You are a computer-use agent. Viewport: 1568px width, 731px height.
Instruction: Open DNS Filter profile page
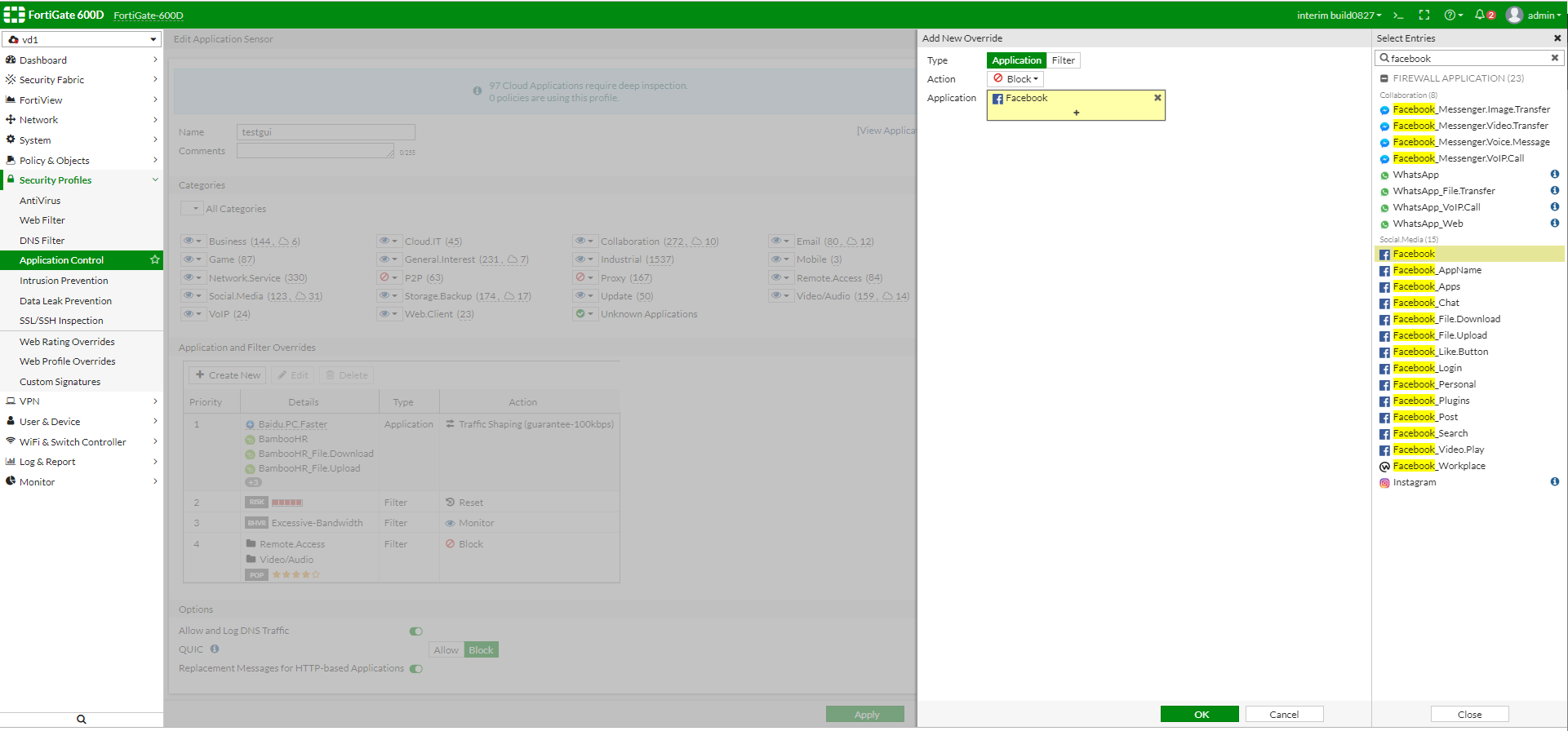pyautogui.click(x=42, y=241)
